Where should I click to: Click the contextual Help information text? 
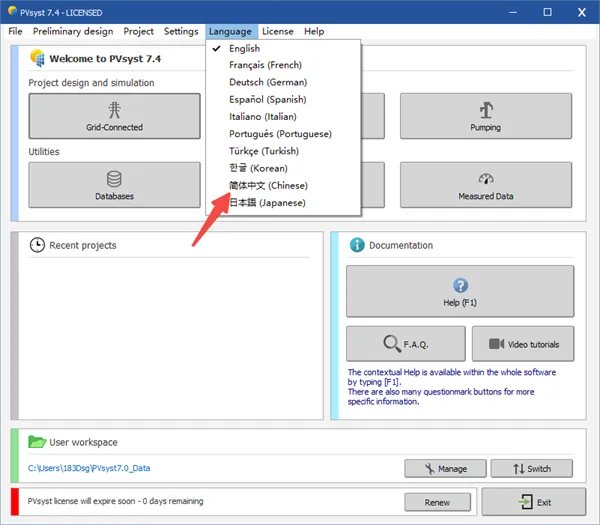click(452, 387)
